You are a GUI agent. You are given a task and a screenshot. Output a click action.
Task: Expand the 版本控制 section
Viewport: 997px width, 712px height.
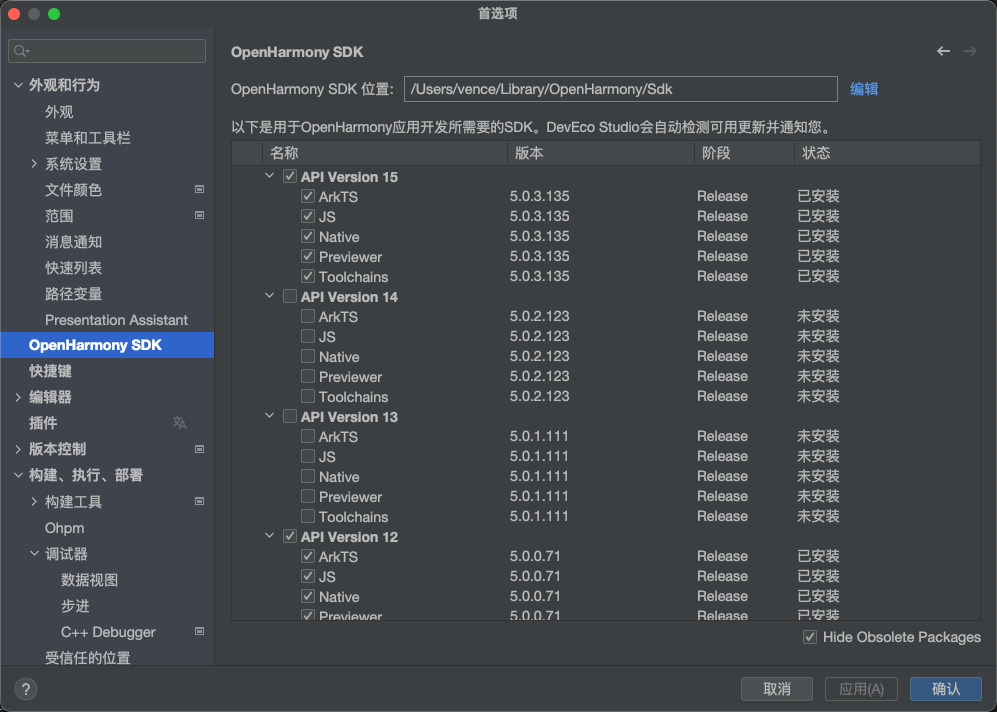pos(18,449)
